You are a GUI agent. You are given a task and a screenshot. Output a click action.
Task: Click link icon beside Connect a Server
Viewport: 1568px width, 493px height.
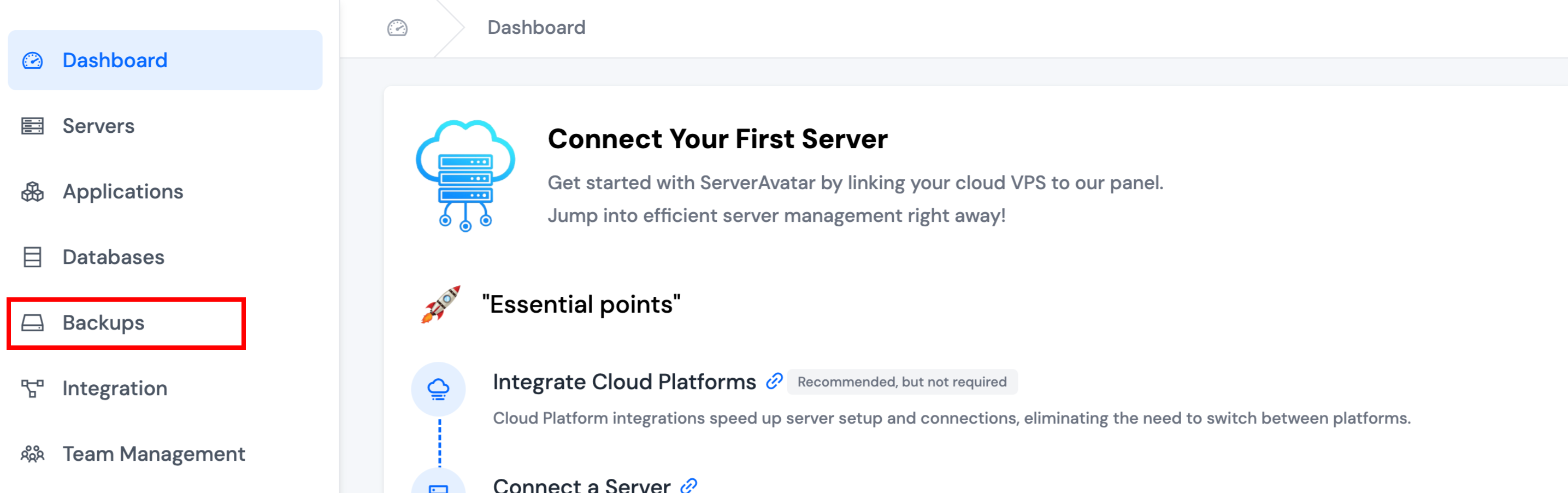[x=688, y=485]
